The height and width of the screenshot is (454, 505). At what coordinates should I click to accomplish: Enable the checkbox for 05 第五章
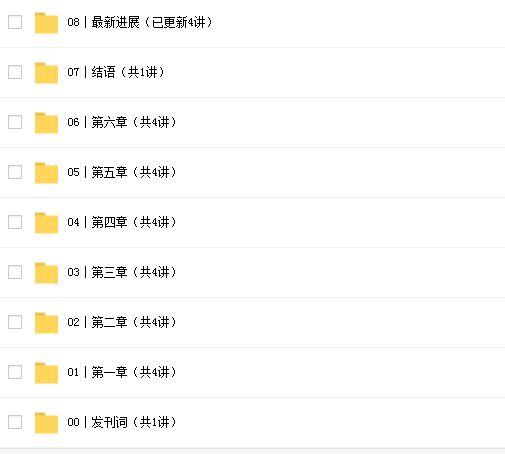[x=15, y=172]
